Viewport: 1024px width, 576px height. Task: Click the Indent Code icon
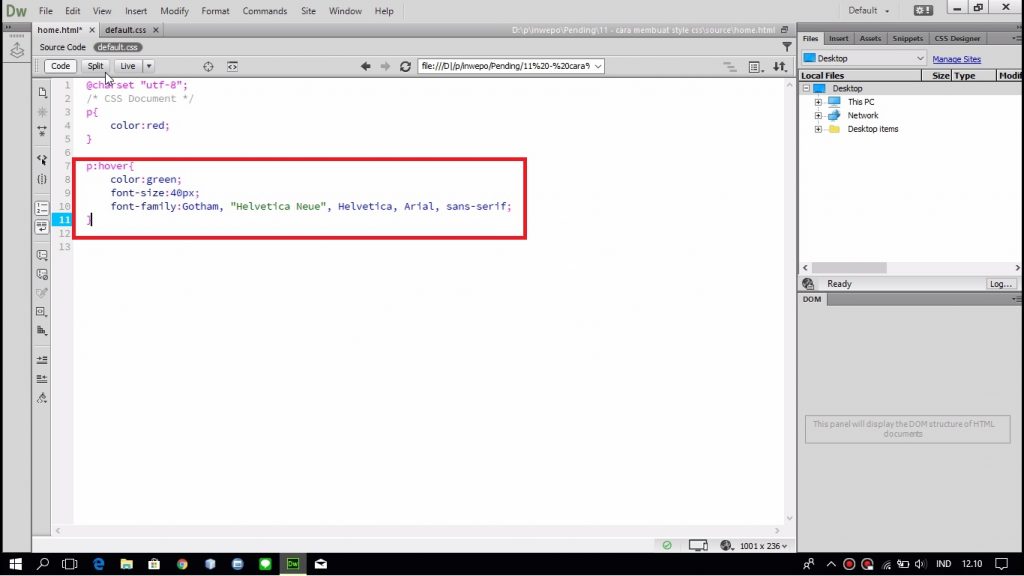[x=42, y=359]
